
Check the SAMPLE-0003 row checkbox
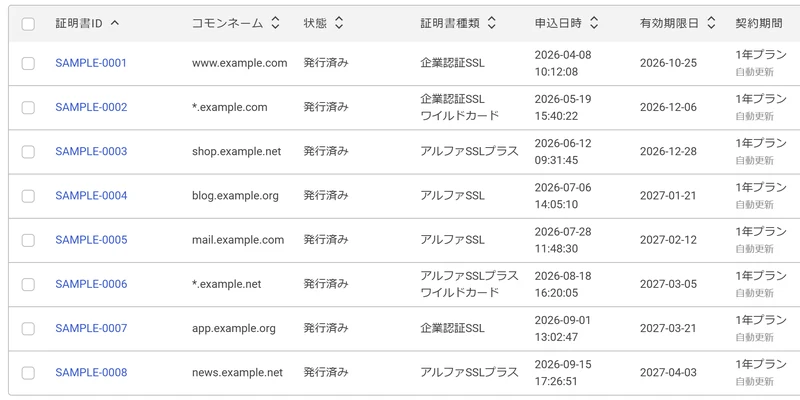[28, 152]
